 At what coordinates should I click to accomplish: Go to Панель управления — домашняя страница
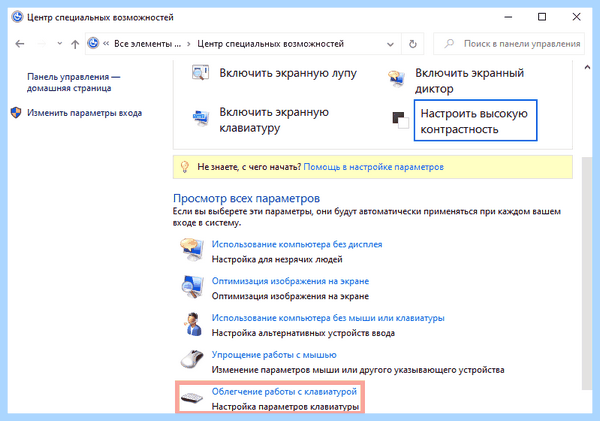[x=73, y=82]
